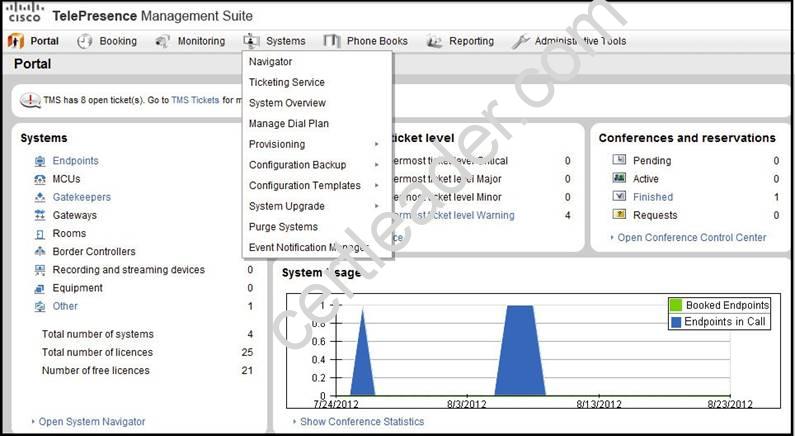Click the green Booked Endpoints legend swatch
This screenshot has height=436, width=795.
[676, 305]
